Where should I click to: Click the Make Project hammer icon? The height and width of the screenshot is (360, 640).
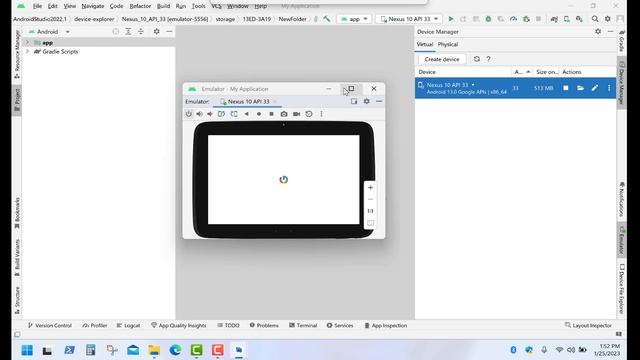327,19
